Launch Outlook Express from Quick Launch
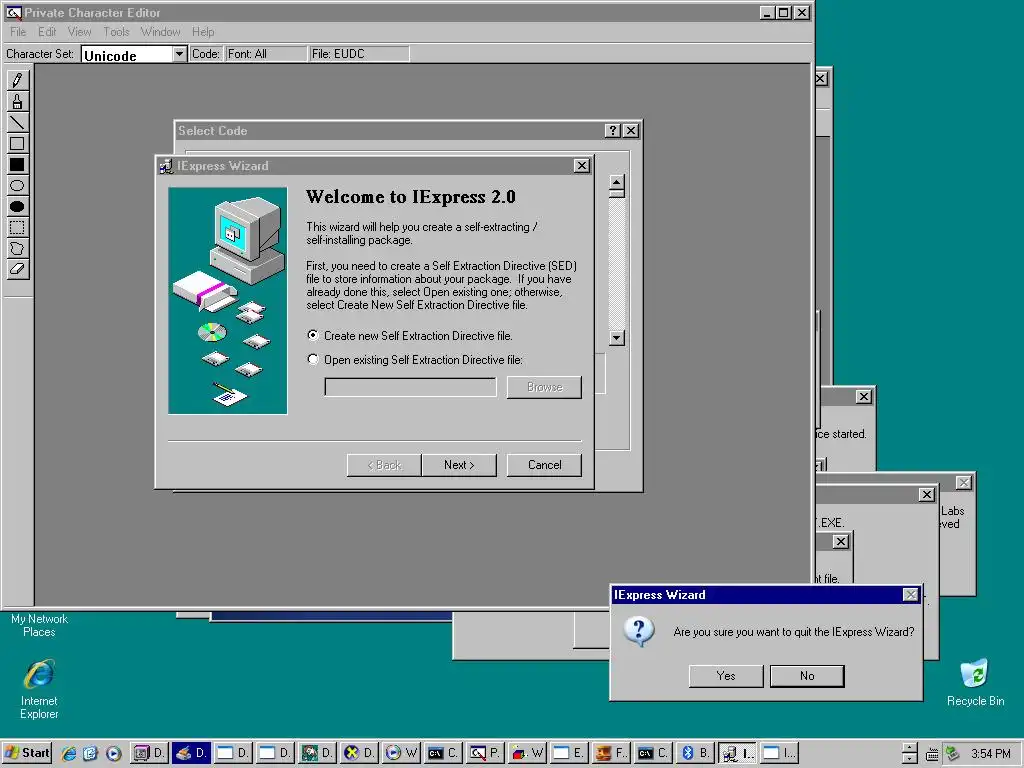Viewport: 1024px width, 768px height. click(91, 753)
